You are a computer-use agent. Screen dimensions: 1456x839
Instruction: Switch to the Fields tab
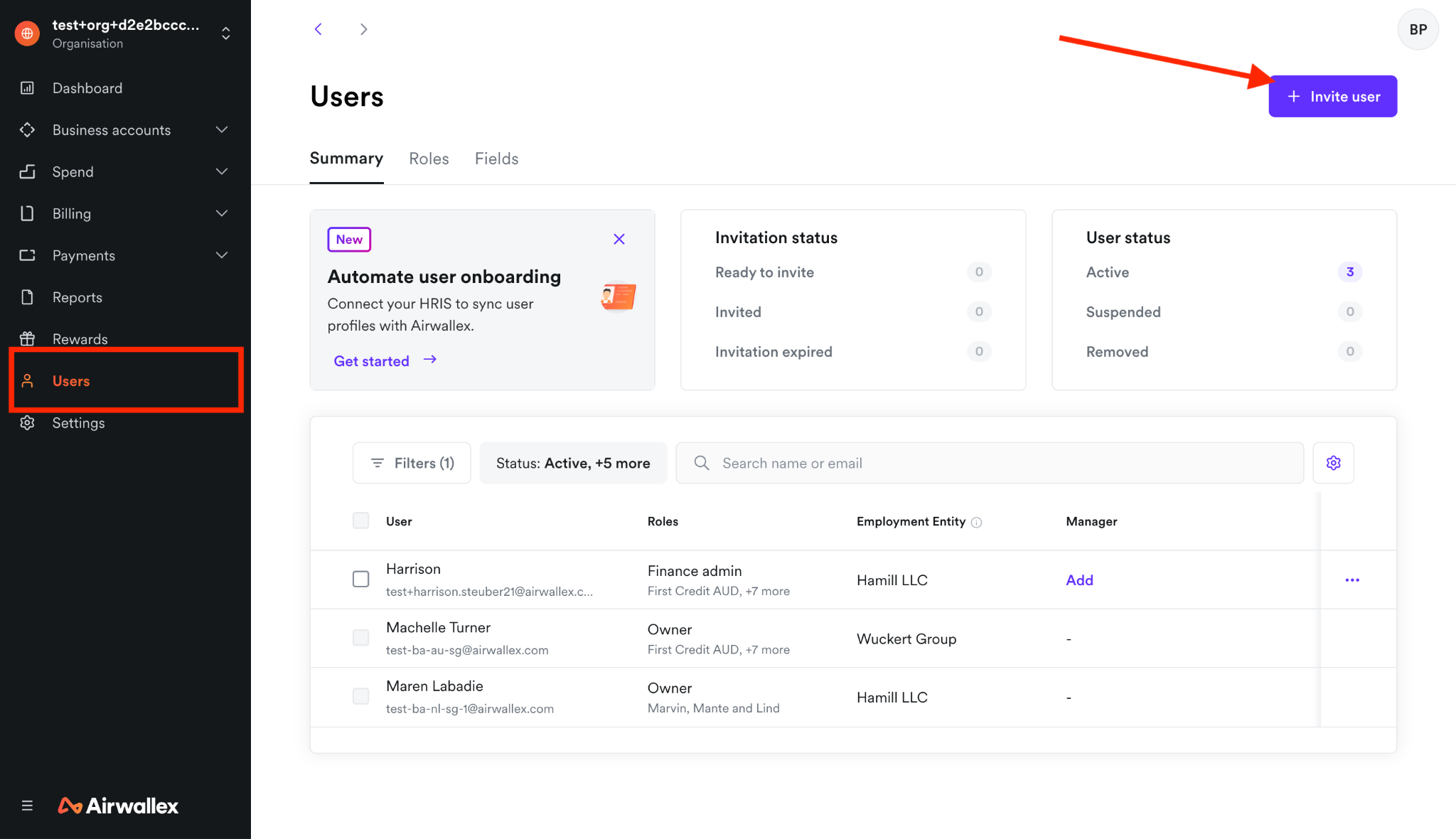pyautogui.click(x=496, y=159)
